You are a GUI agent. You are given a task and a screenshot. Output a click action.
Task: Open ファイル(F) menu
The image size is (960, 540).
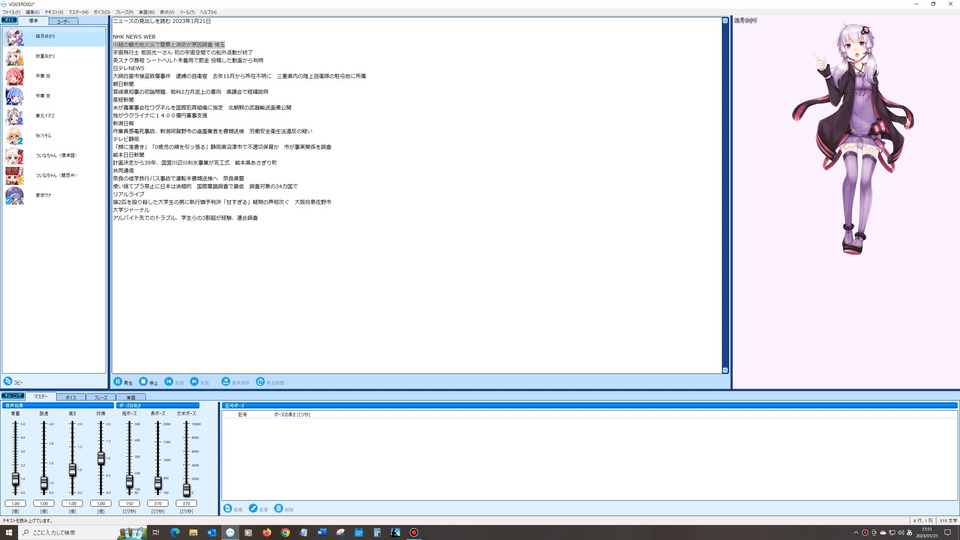(11, 12)
